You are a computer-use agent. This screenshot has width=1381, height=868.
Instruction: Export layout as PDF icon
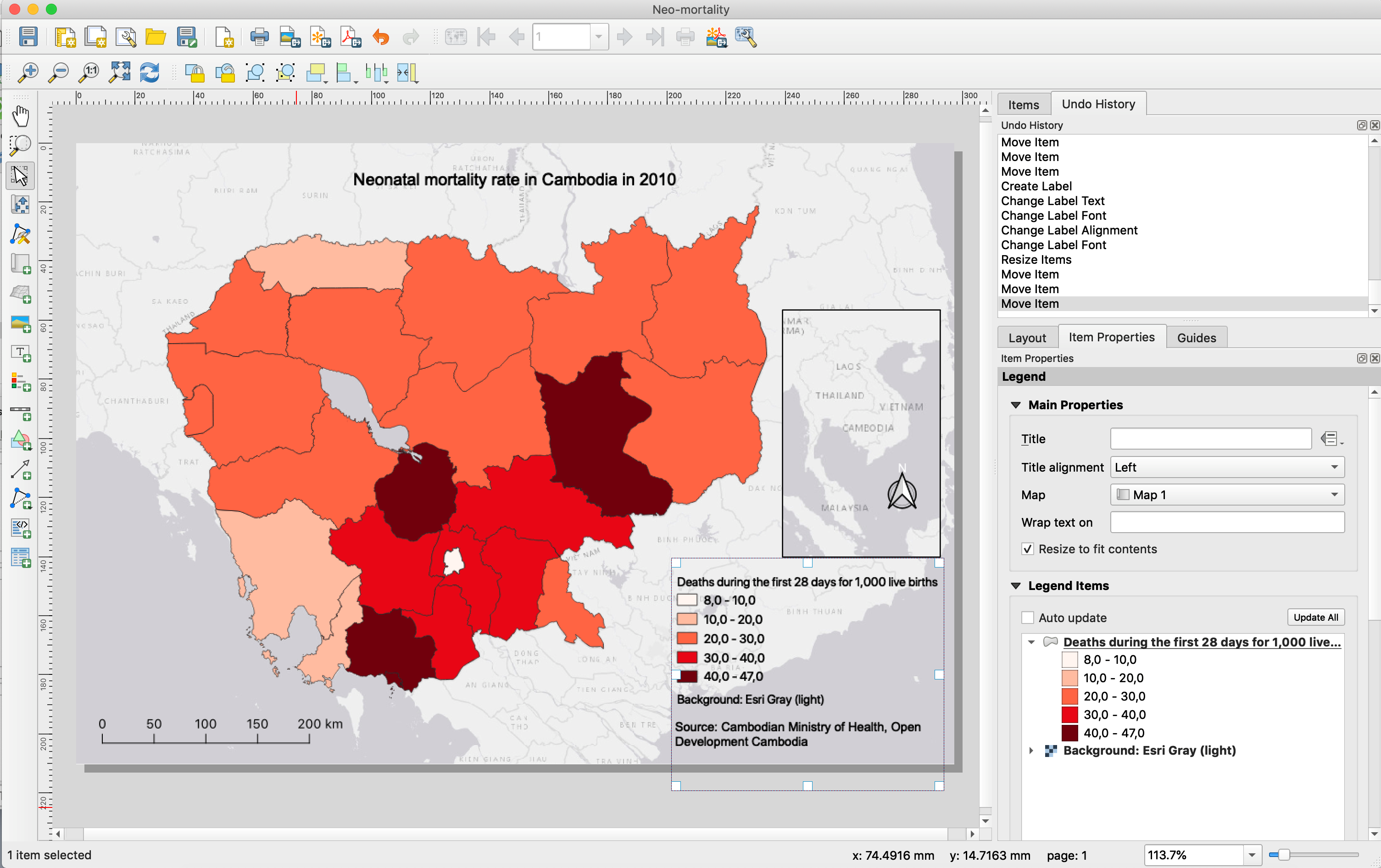click(350, 37)
